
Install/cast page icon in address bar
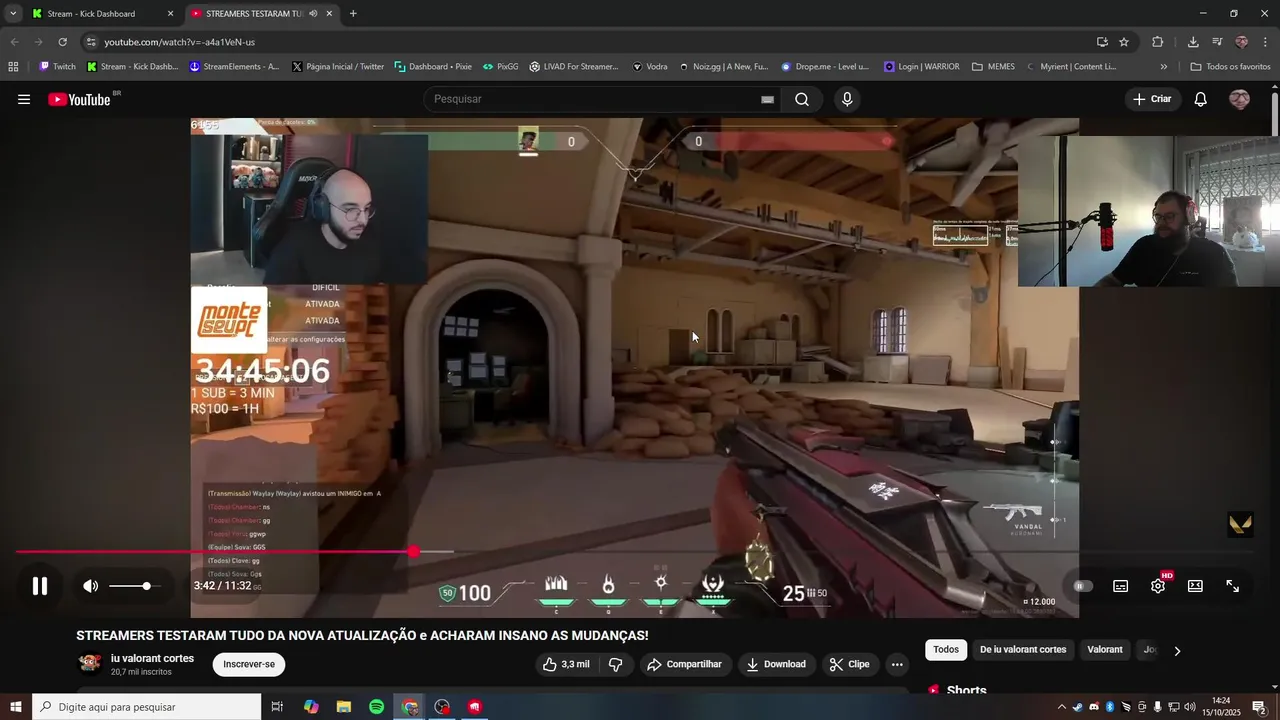[x=1102, y=42]
